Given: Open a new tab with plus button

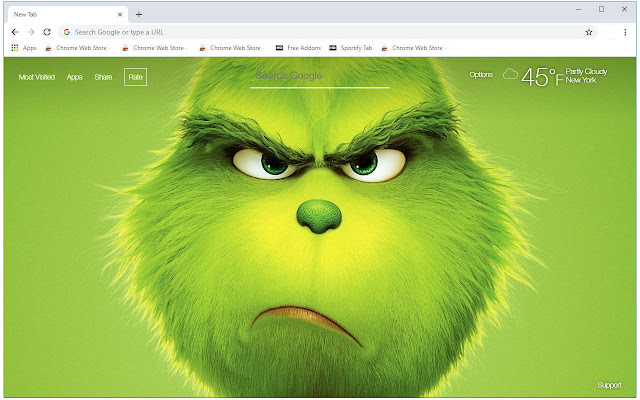Looking at the screenshot, I should (x=139, y=14).
